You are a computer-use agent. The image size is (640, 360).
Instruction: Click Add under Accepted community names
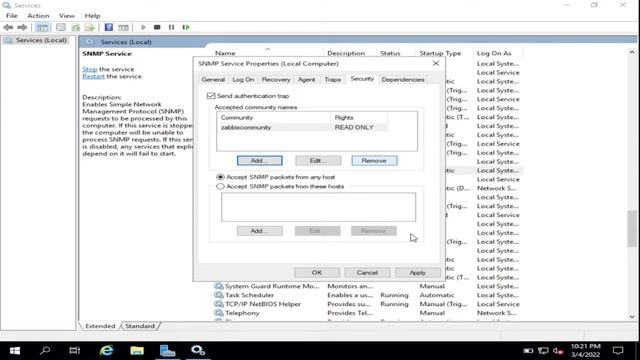tap(260, 160)
